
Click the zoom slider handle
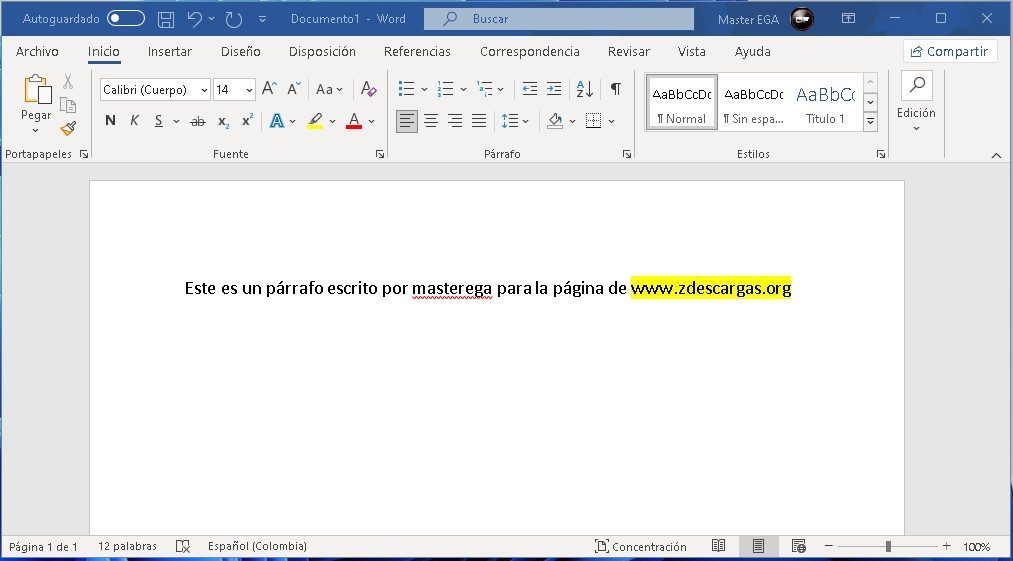coord(888,547)
